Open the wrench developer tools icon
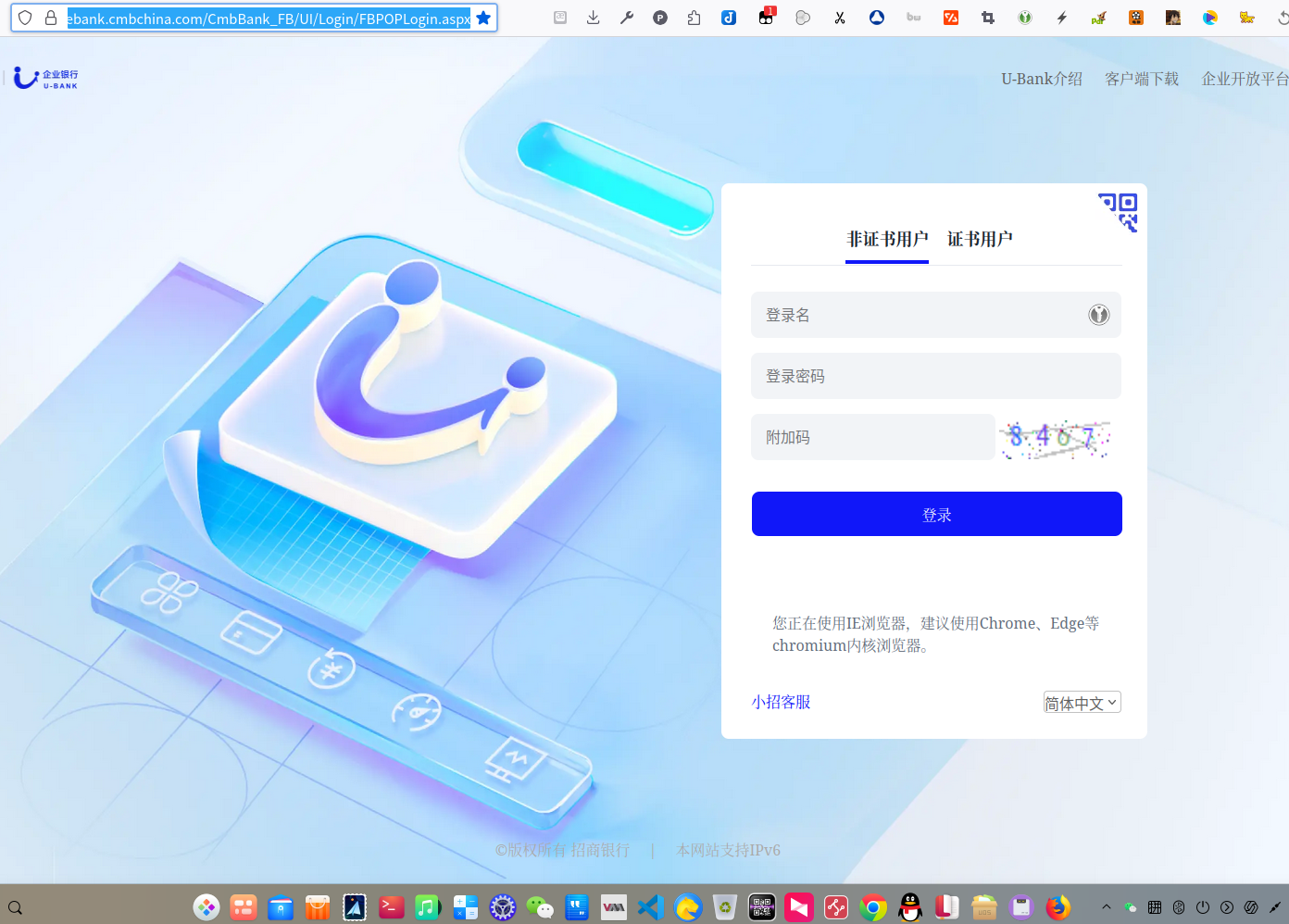 point(627,18)
